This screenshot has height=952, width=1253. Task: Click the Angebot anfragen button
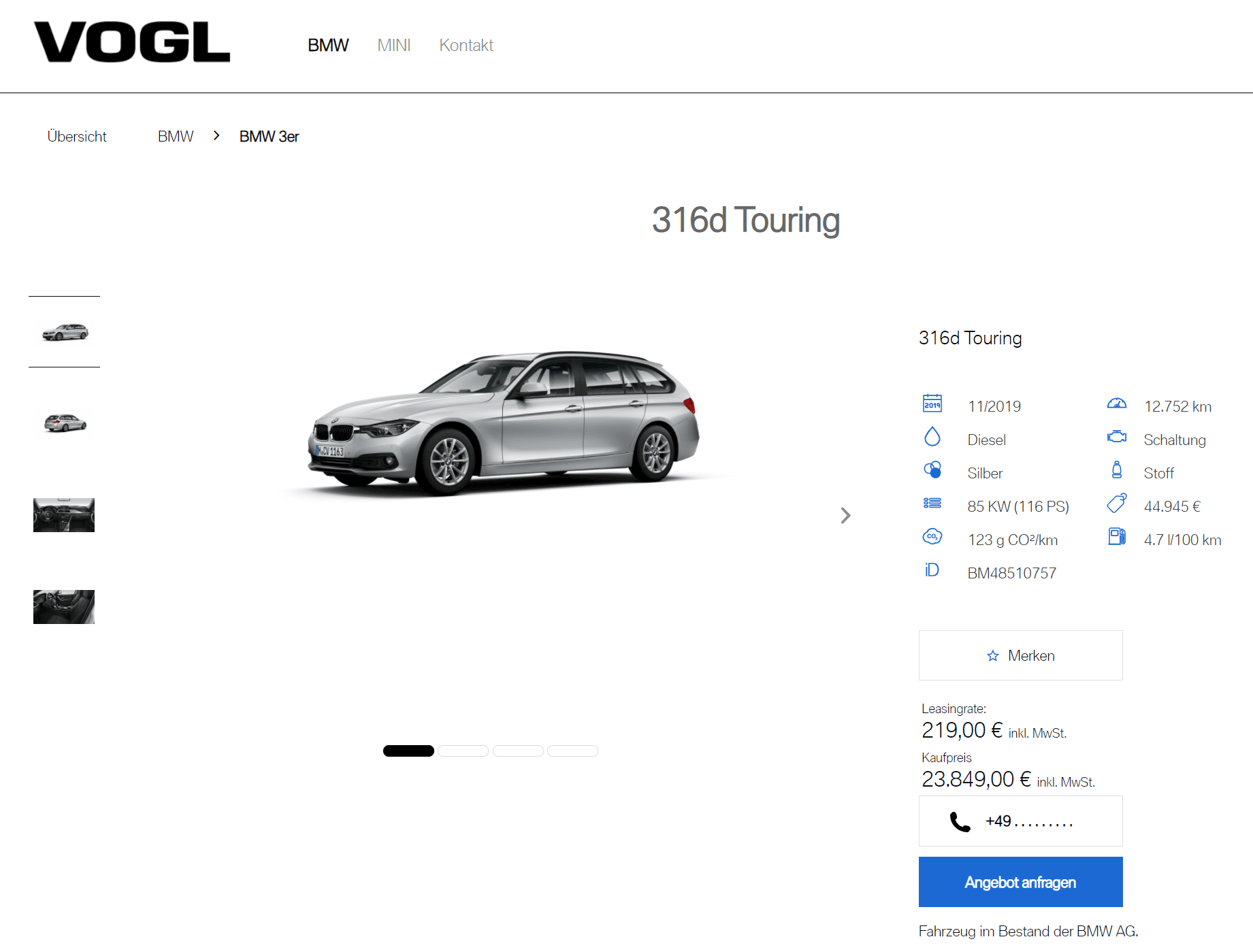(x=1020, y=882)
